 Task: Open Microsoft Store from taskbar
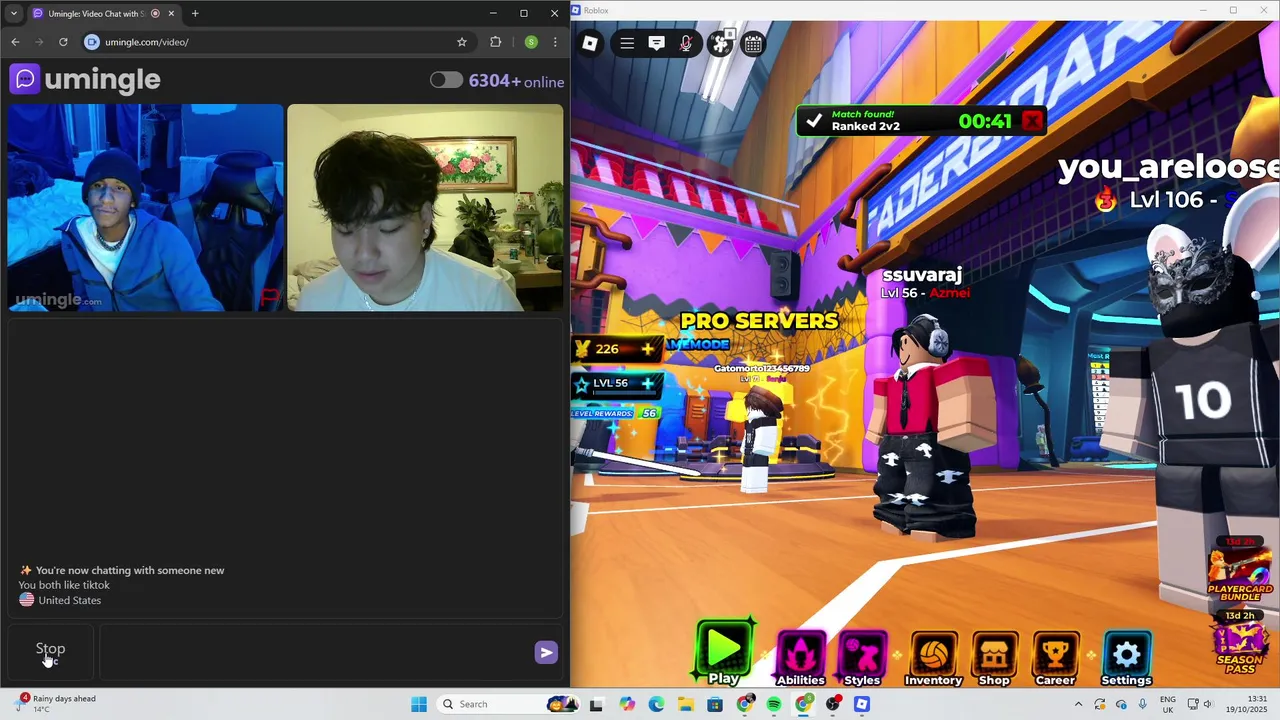[x=715, y=704]
